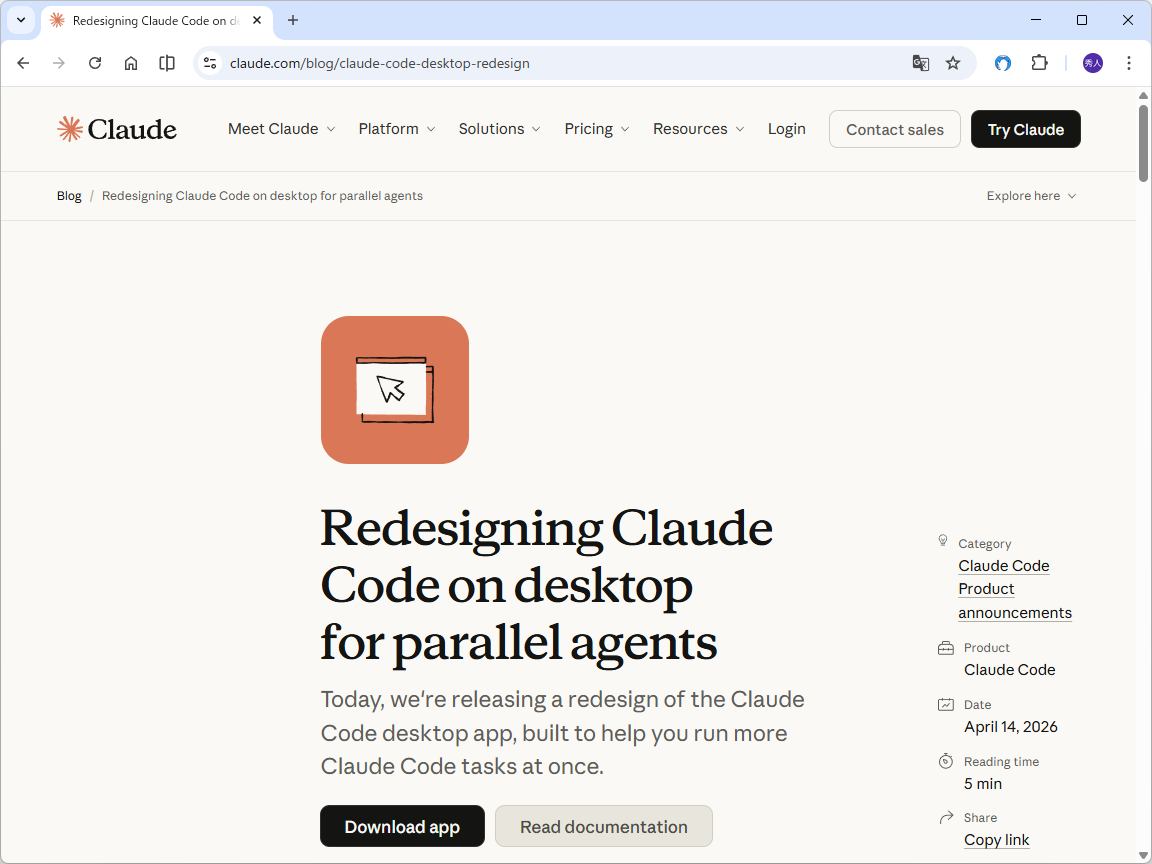Expand the Meet Claude menu
The width and height of the screenshot is (1152, 864).
tap(281, 129)
